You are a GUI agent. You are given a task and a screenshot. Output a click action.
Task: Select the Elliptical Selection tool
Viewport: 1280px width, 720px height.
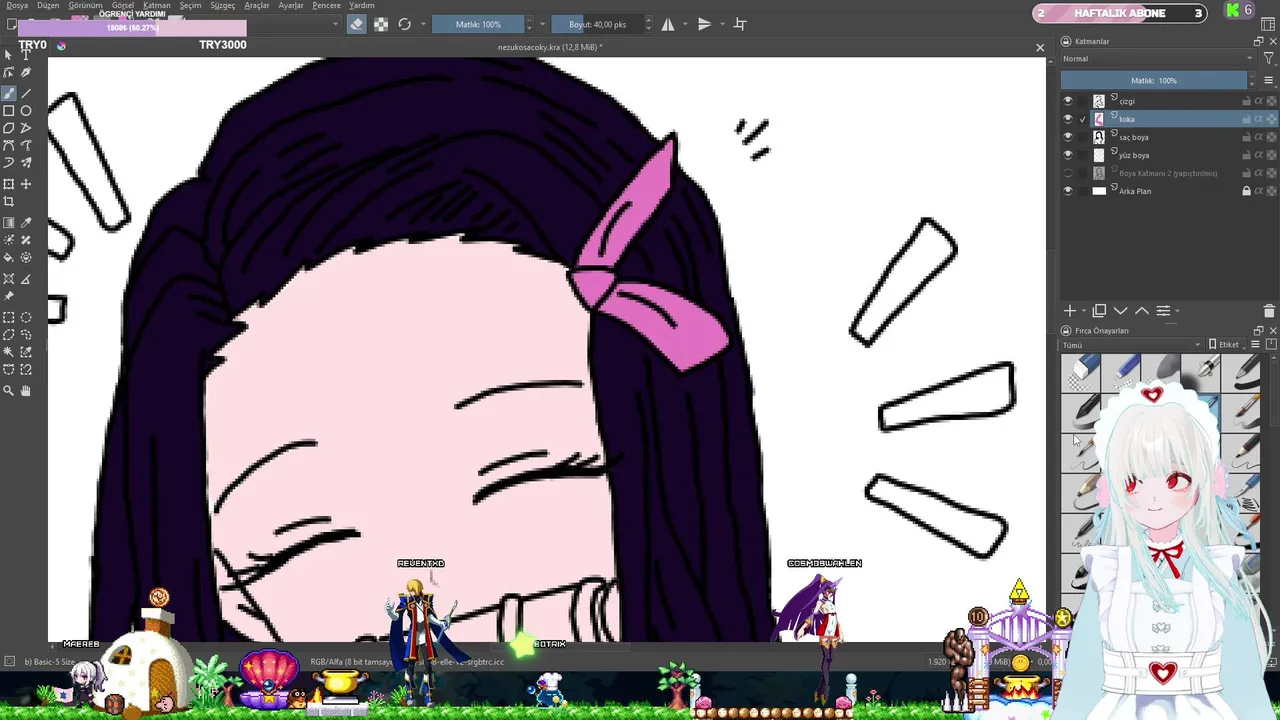pos(26,317)
